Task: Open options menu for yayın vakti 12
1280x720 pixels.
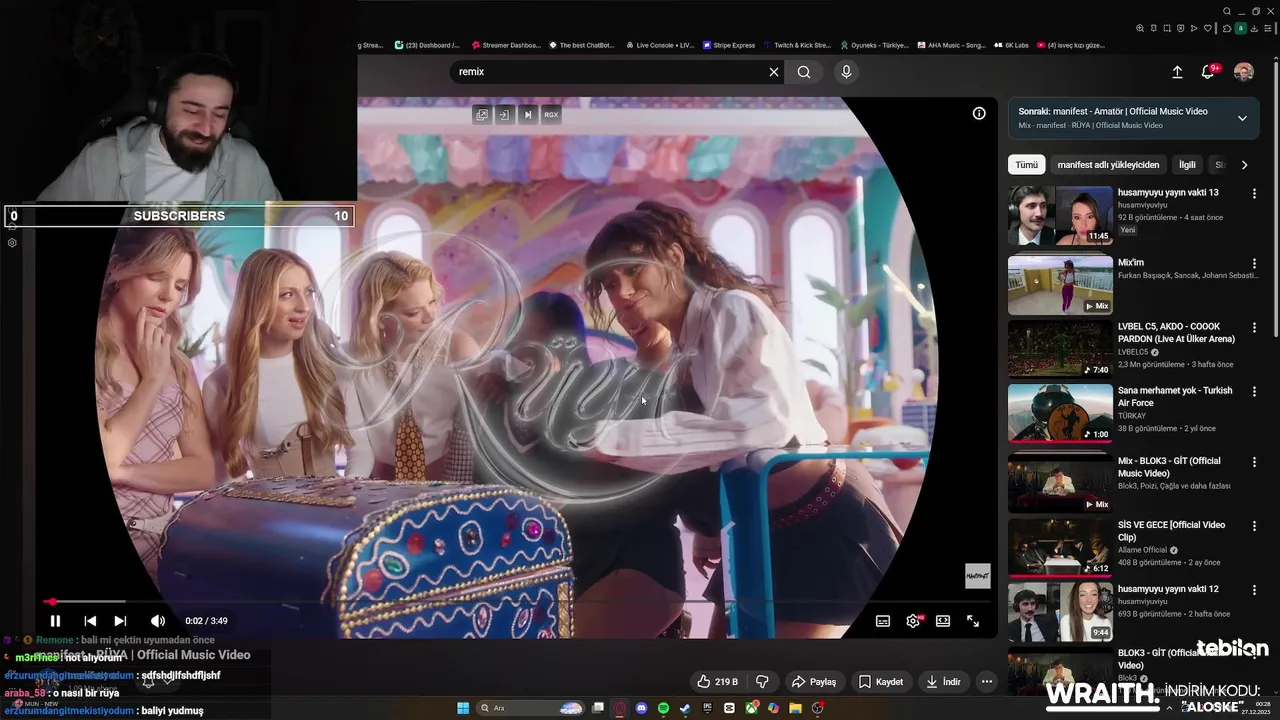Action: 1254,590
